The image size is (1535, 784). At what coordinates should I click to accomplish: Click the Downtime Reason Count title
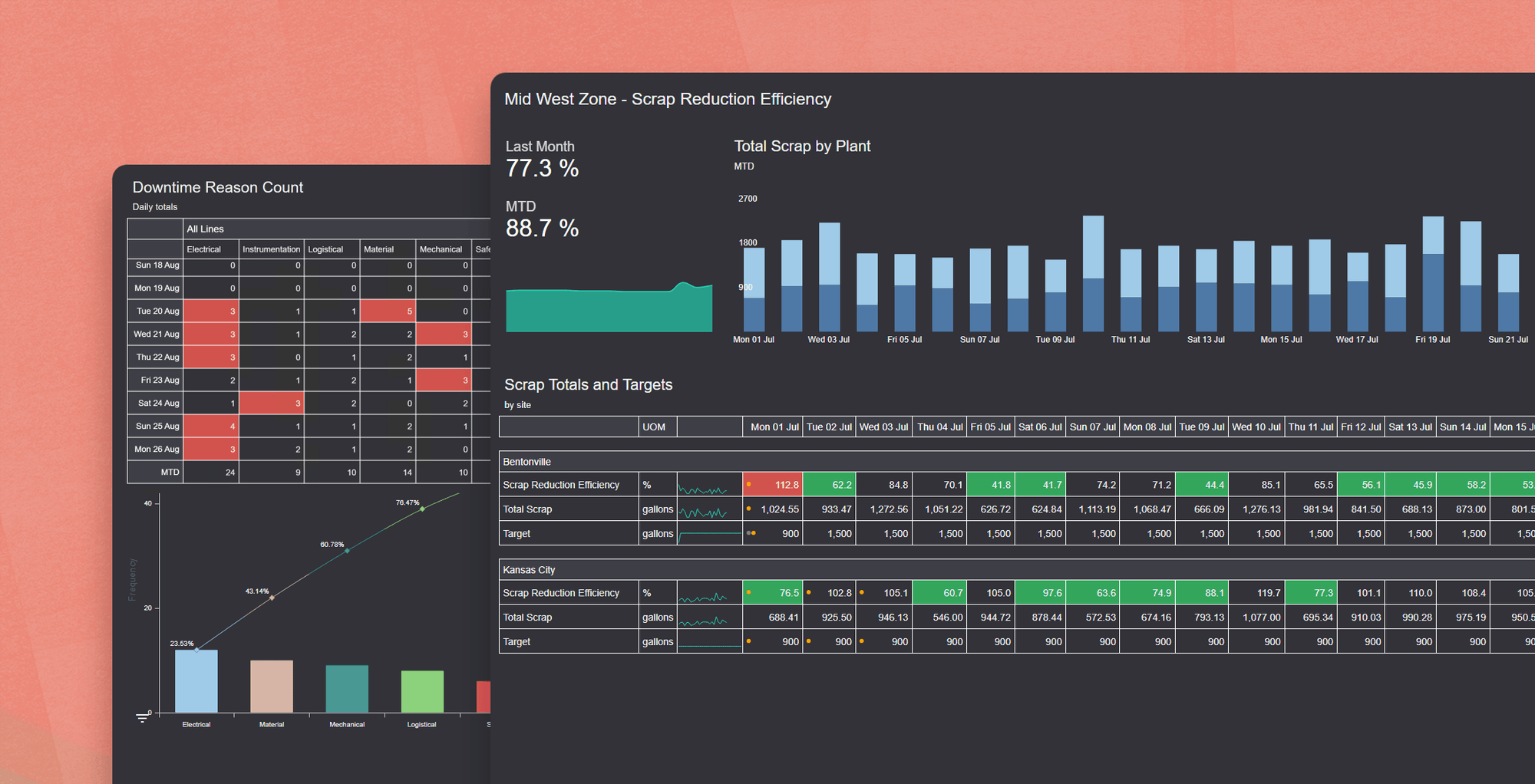[218, 187]
